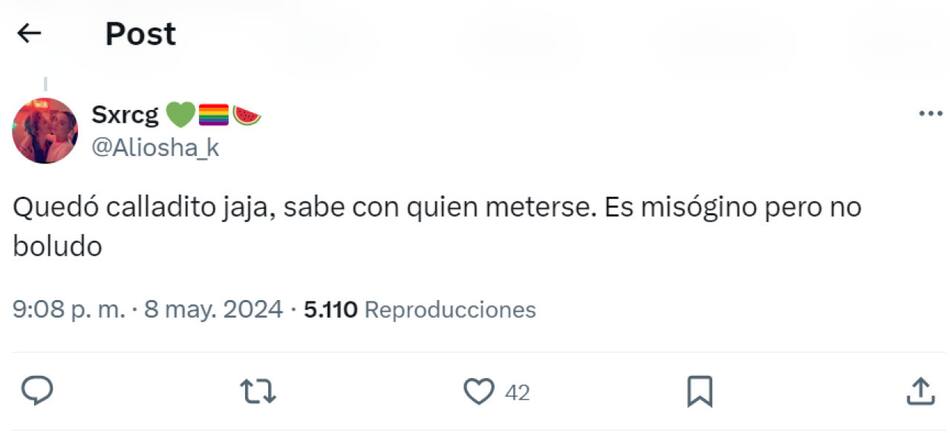The height and width of the screenshot is (433, 950).
Task: Repost this tweet using the retweet icon
Action: pyautogui.click(x=258, y=392)
